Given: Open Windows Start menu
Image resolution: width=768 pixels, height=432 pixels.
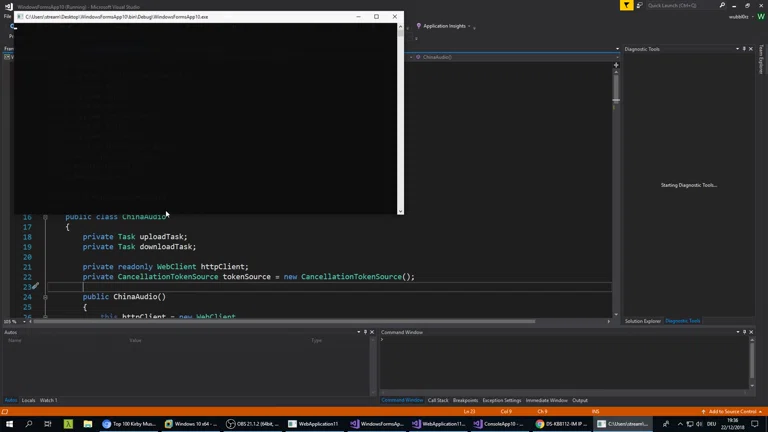Looking at the screenshot, I should pyautogui.click(x=9, y=424).
